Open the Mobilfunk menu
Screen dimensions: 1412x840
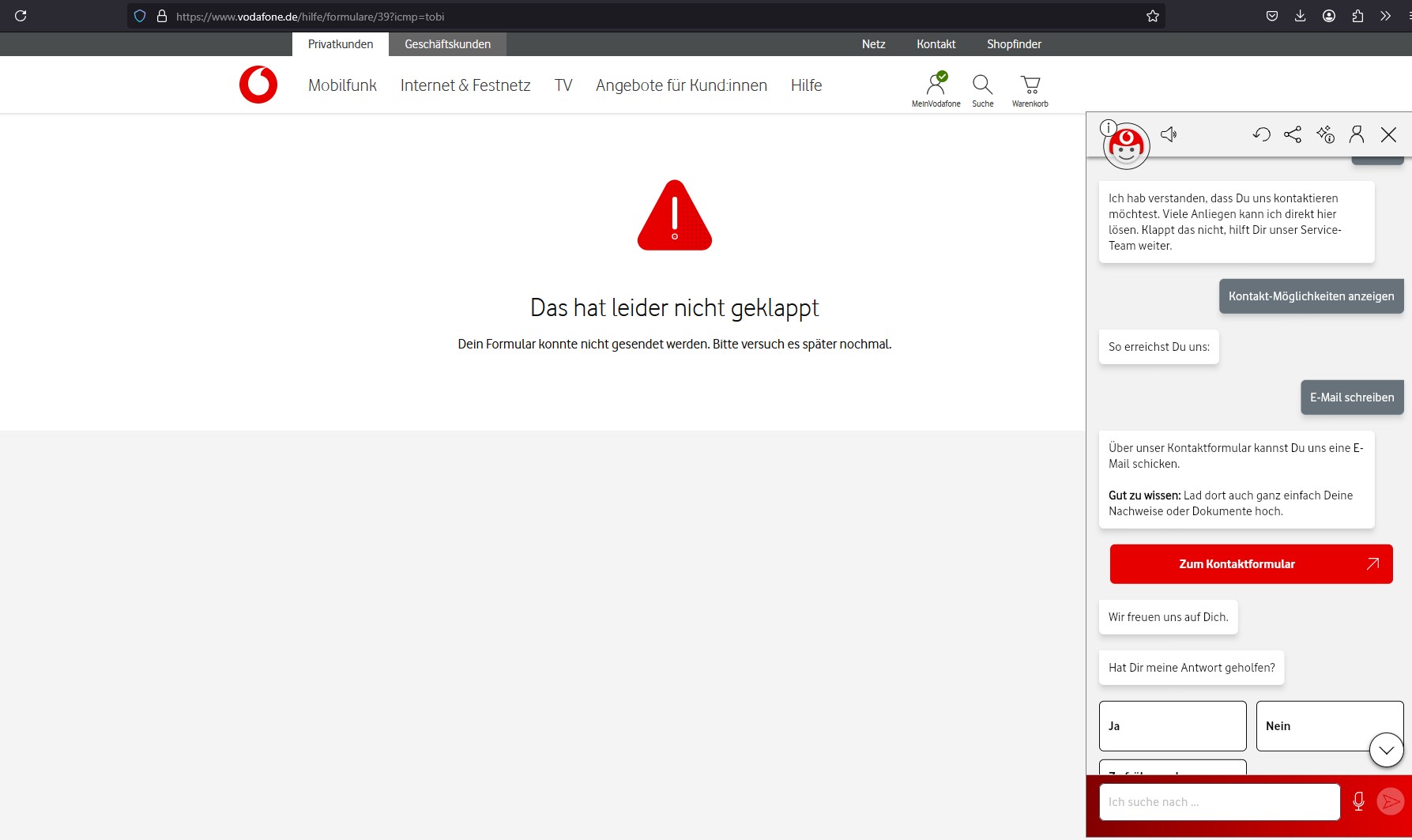[342, 85]
